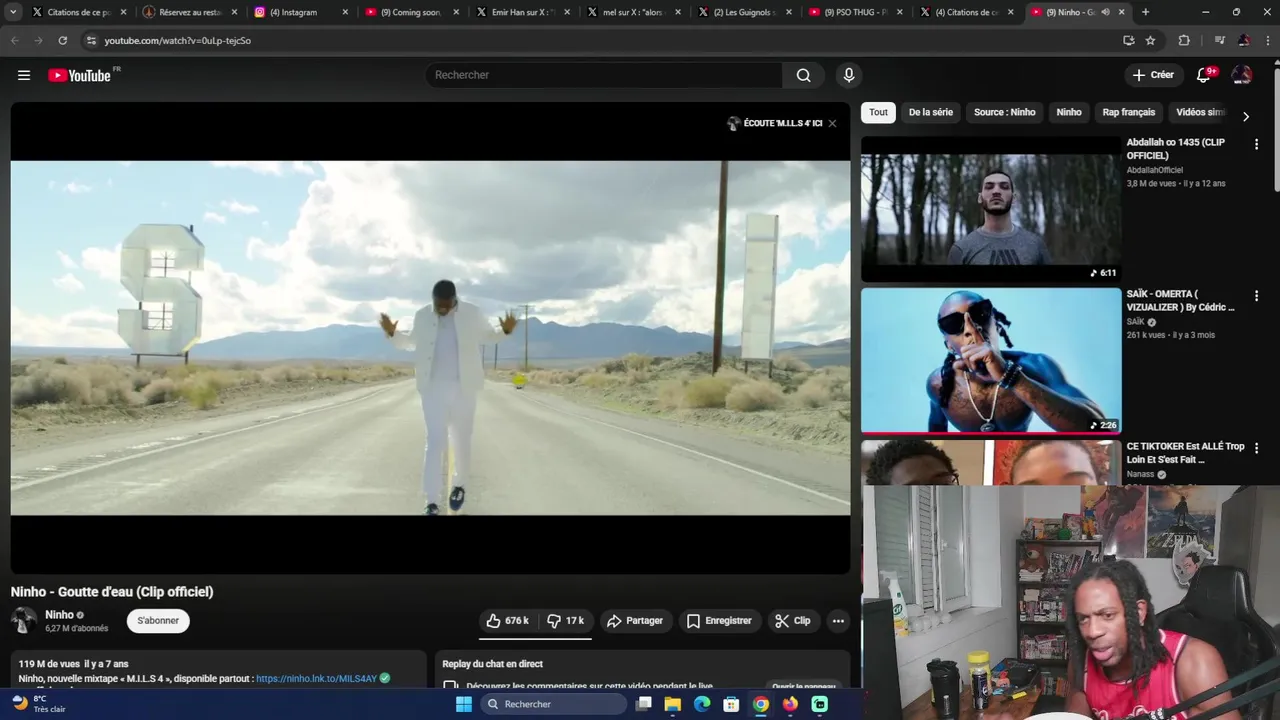The image size is (1280, 720).
Task: Save video with Enregistrer
Action: [719, 621]
